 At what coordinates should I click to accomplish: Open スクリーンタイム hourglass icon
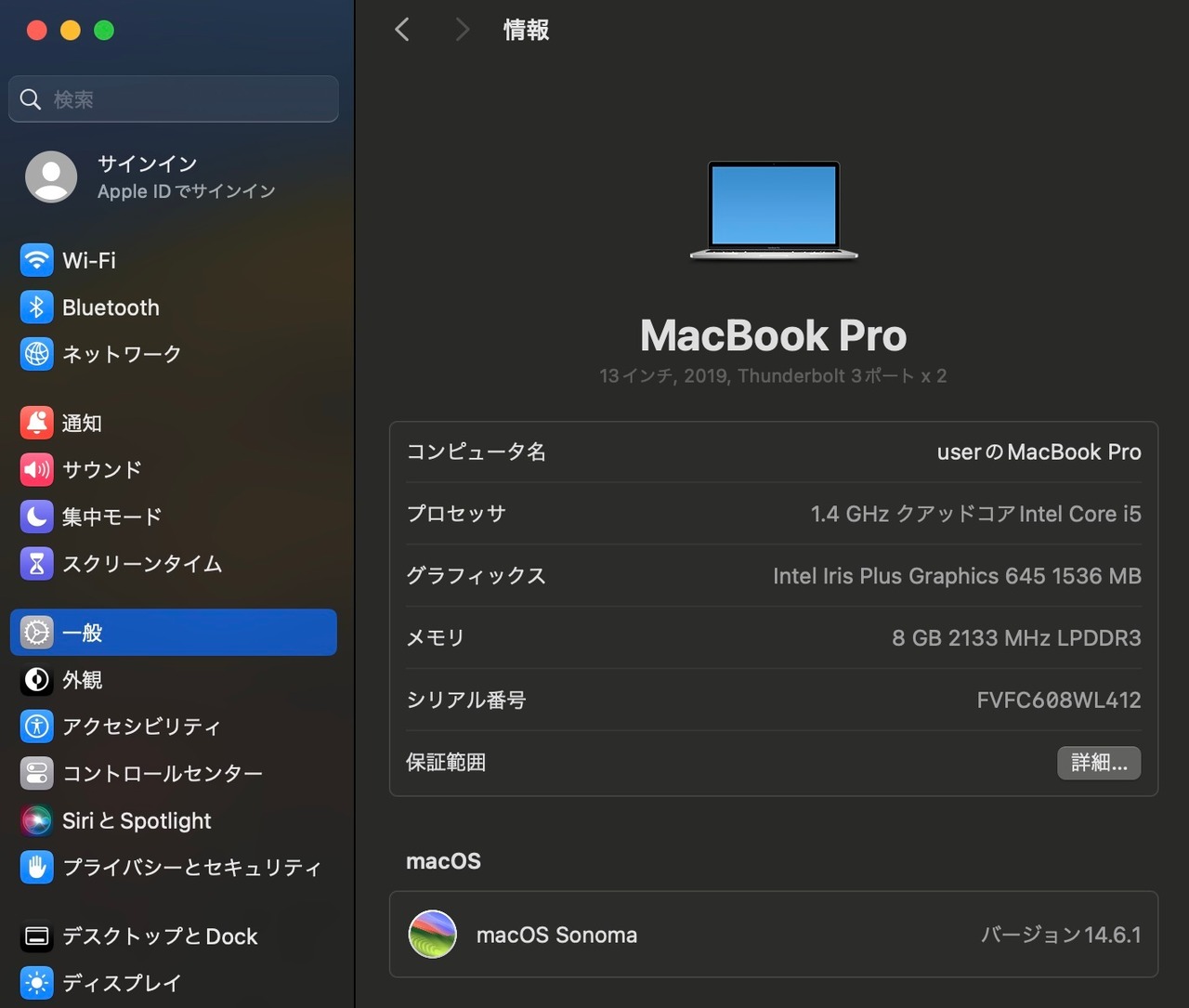pos(37,563)
